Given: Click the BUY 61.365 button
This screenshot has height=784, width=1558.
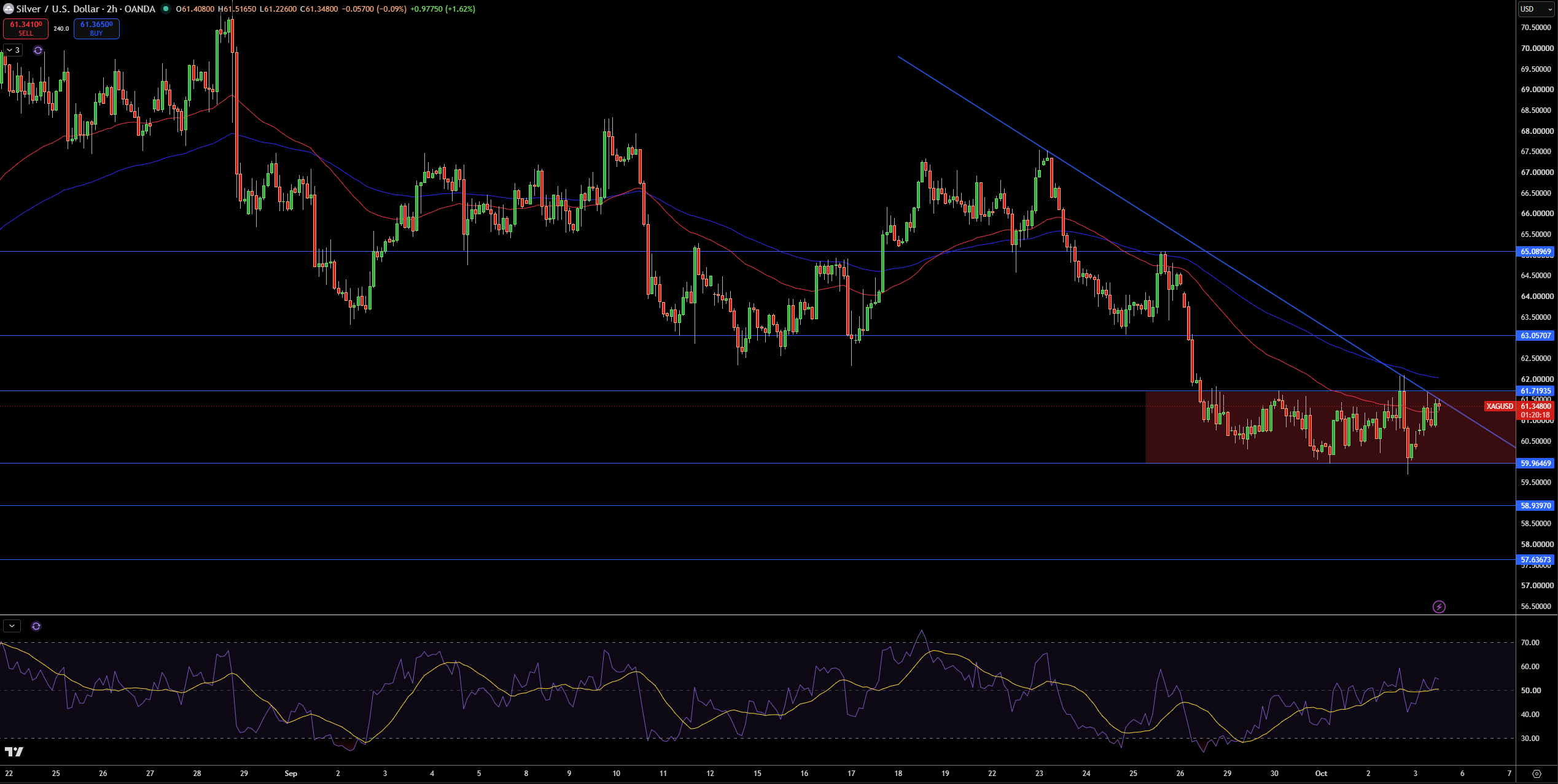Looking at the screenshot, I should point(96,28).
